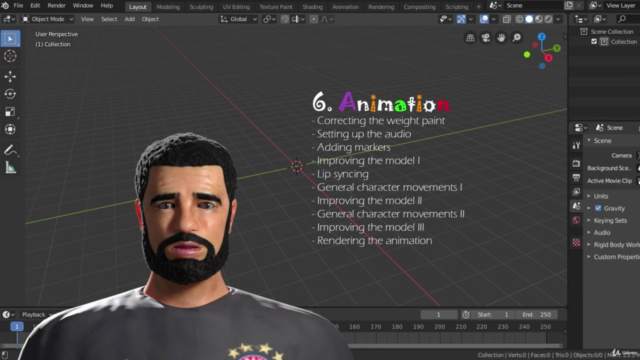Screen dimensions: 640x360
Task: Open the Render menu
Action: 56,6
